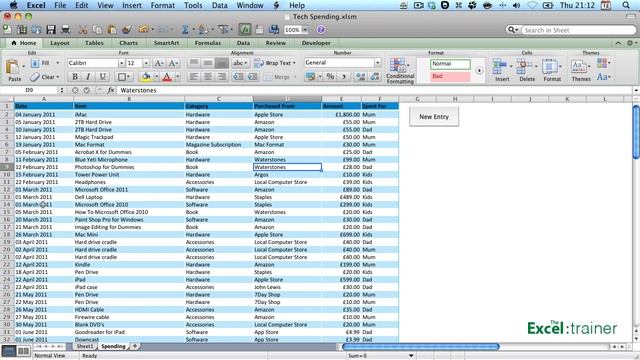Click the Format Painter brush icon

tap(127, 29)
